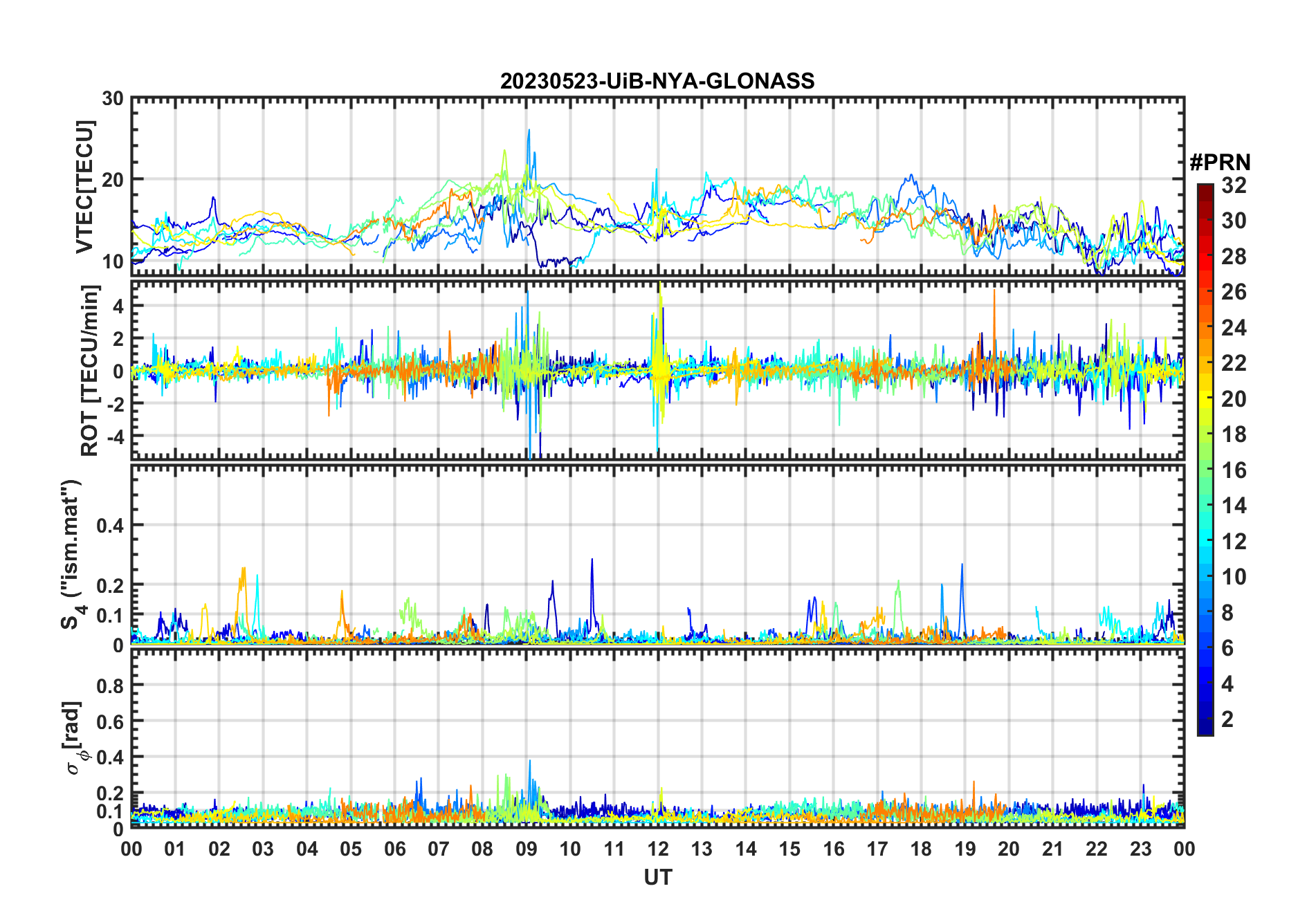Viewport: 1316px width, 920px height.
Task: Click the colorbar tick label 26
Action: click(1234, 292)
